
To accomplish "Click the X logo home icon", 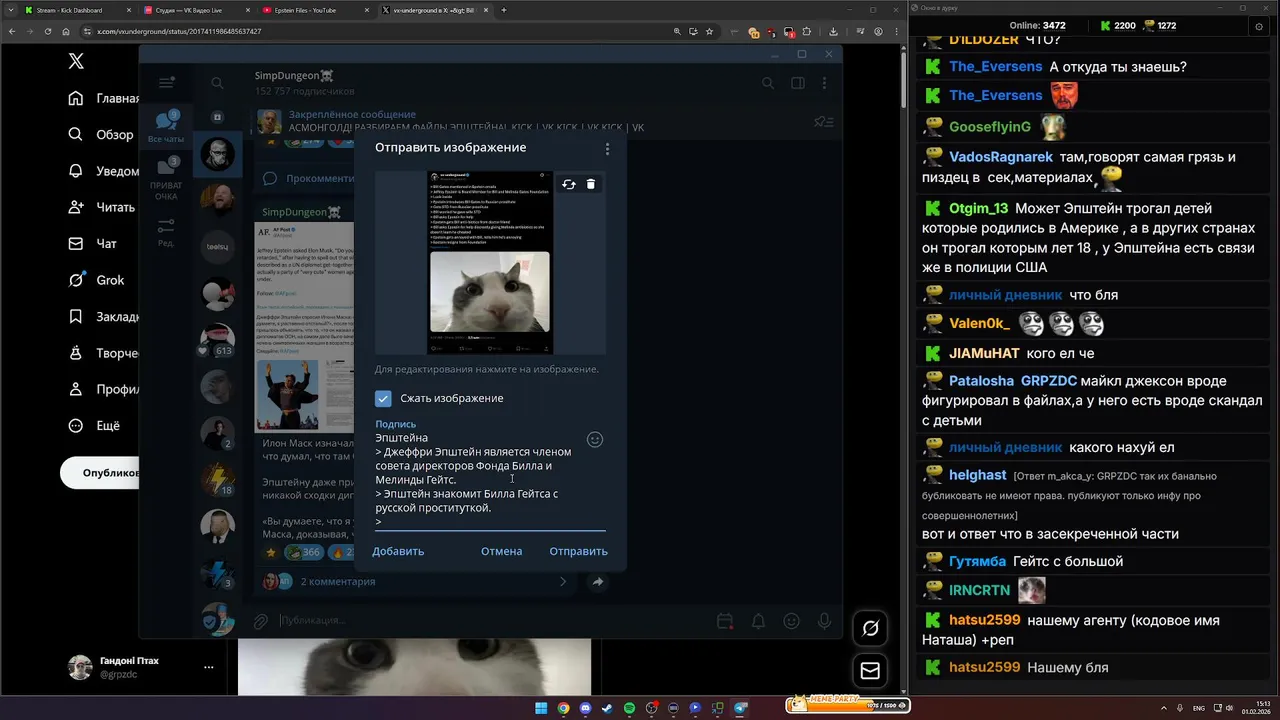I will 76,62.
